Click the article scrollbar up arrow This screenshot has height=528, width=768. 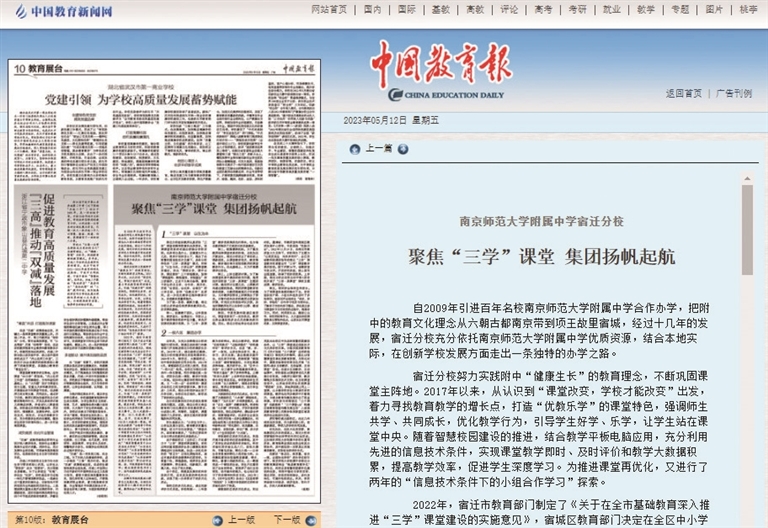point(747,178)
